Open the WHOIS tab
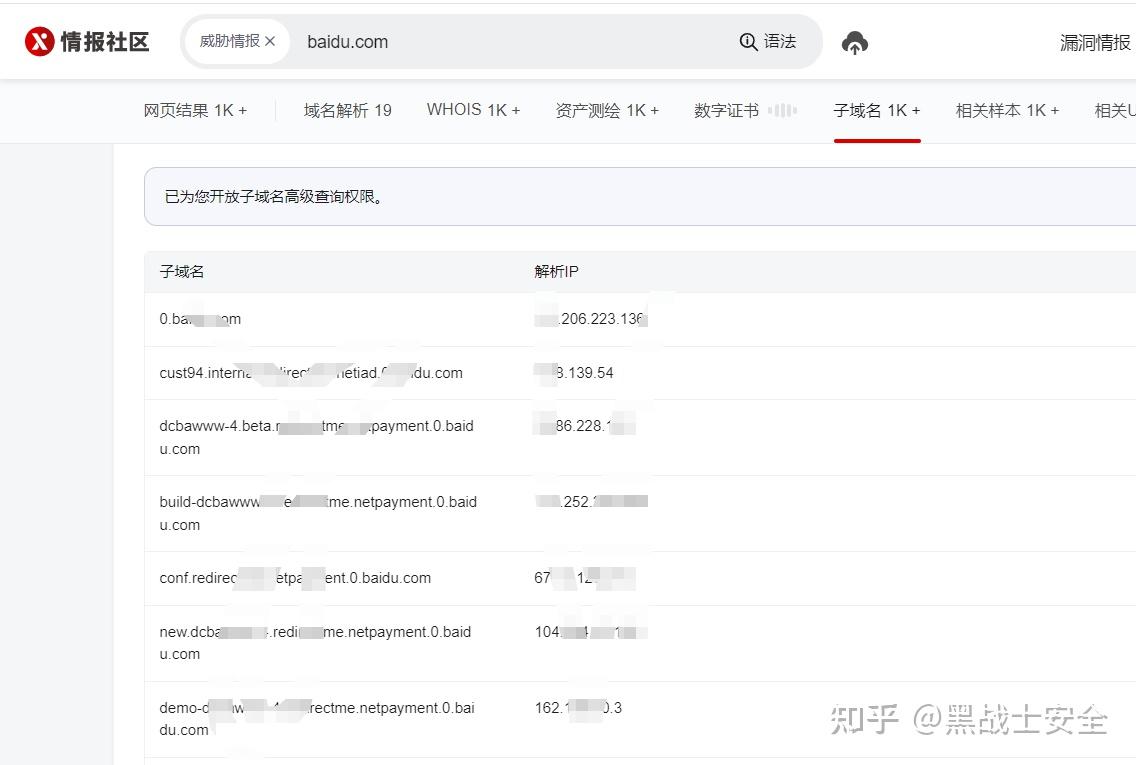 [x=473, y=110]
